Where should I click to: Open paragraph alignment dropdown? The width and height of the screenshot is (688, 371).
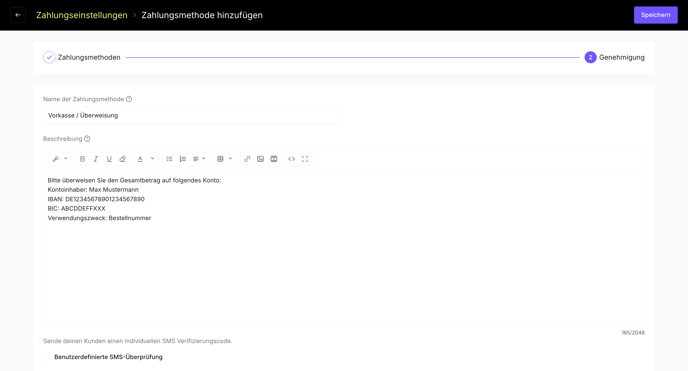(199, 159)
